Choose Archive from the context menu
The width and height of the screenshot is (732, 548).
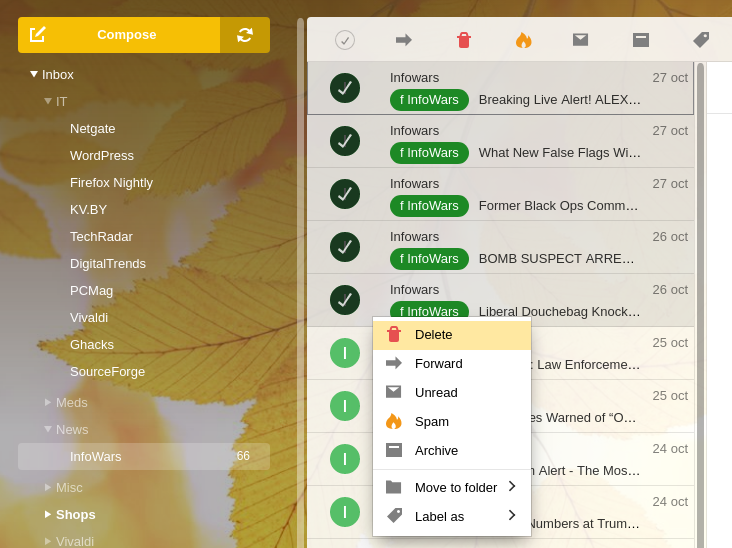point(452,450)
